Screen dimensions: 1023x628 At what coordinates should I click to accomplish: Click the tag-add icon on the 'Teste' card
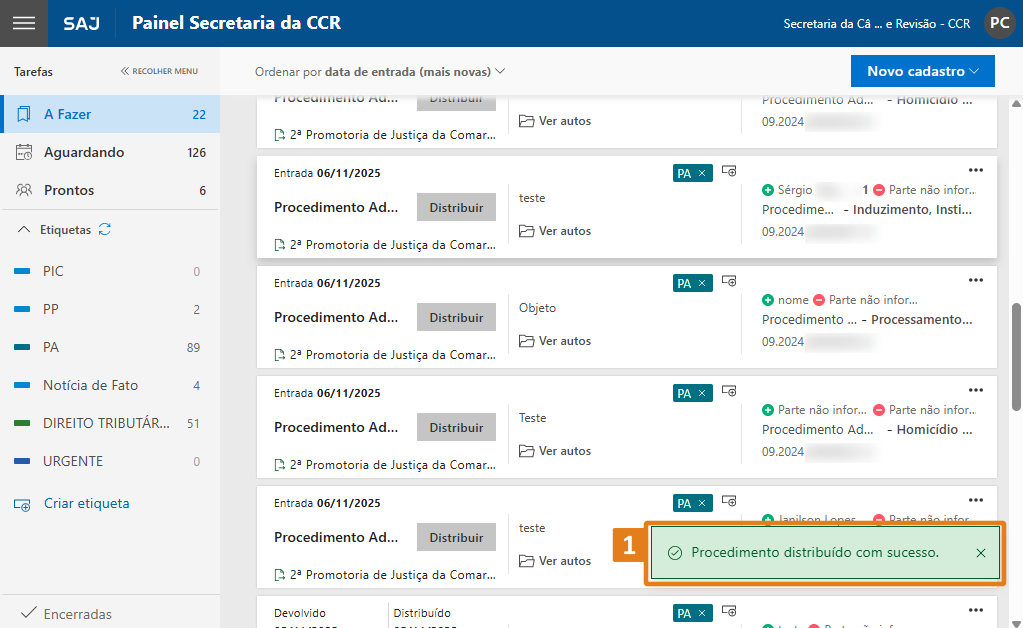click(730, 392)
